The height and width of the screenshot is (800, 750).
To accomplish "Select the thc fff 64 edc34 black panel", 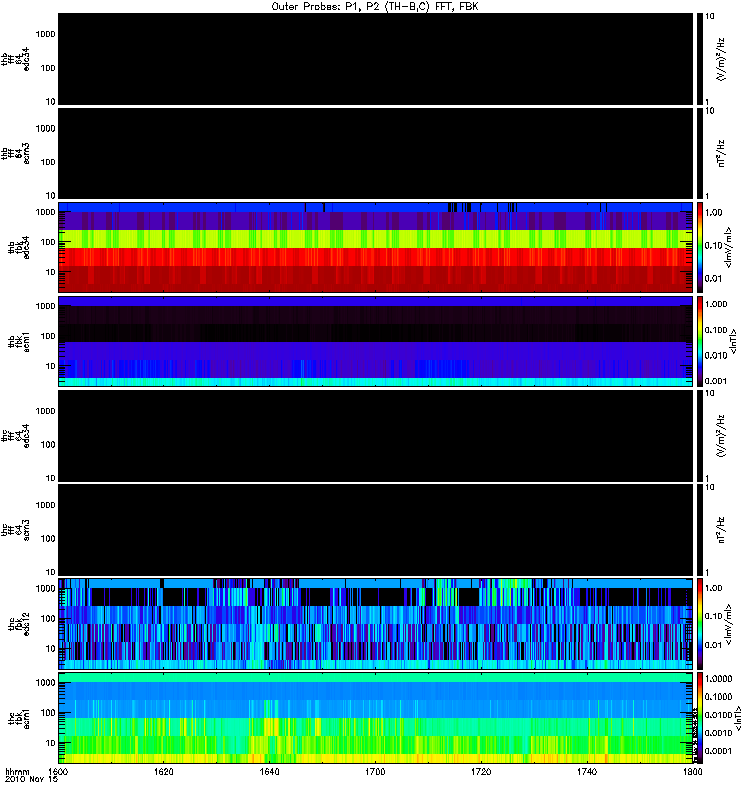I will click(375, 436).
